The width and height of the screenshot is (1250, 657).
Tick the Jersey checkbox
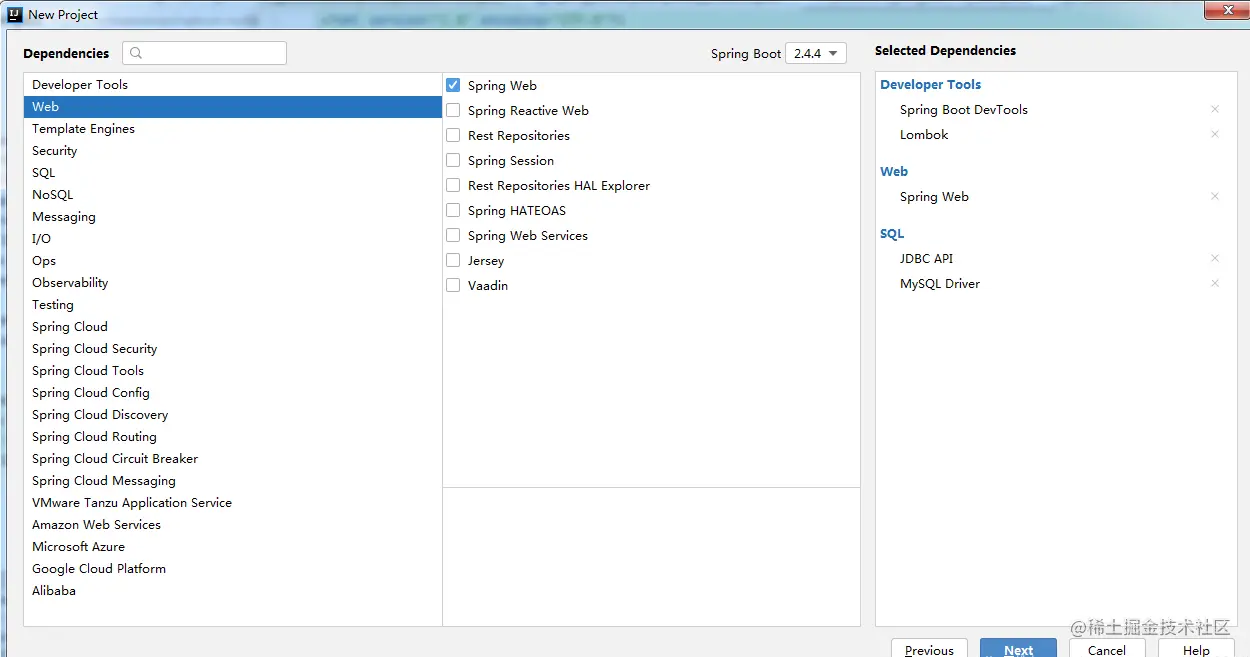(x=453, y=260)
